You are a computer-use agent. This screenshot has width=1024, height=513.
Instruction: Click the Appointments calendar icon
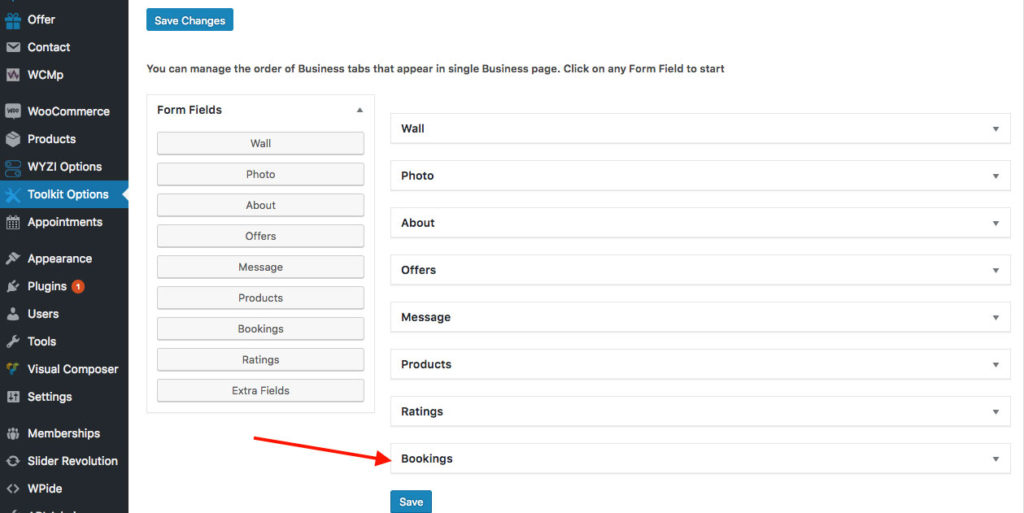[13, 222]
